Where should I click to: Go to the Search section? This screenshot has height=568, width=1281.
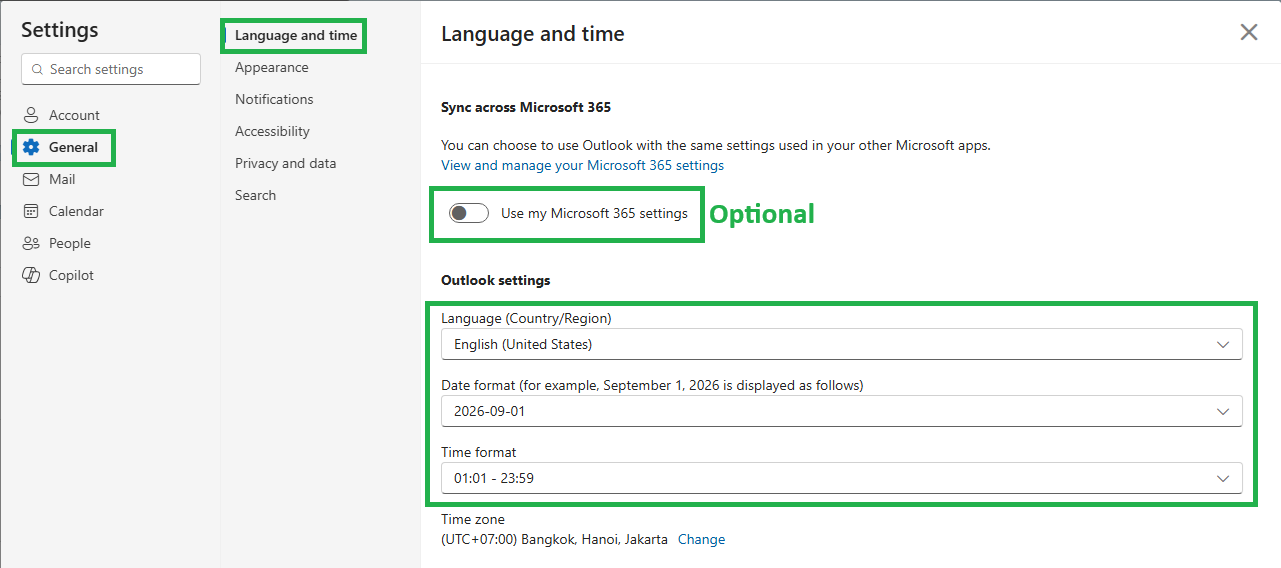[255, 195]
